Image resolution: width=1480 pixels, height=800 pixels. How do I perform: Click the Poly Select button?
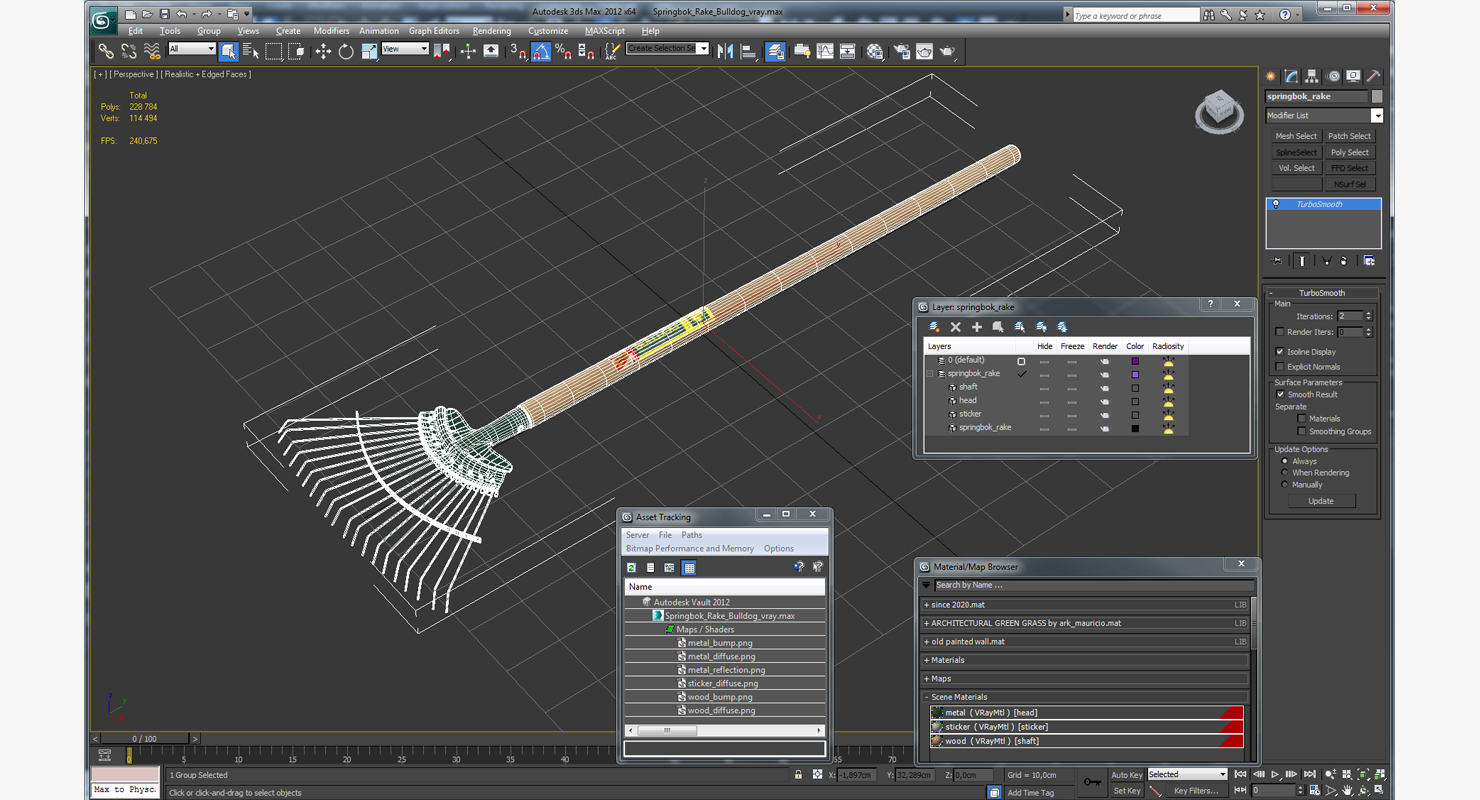(x=1350, y=152)
